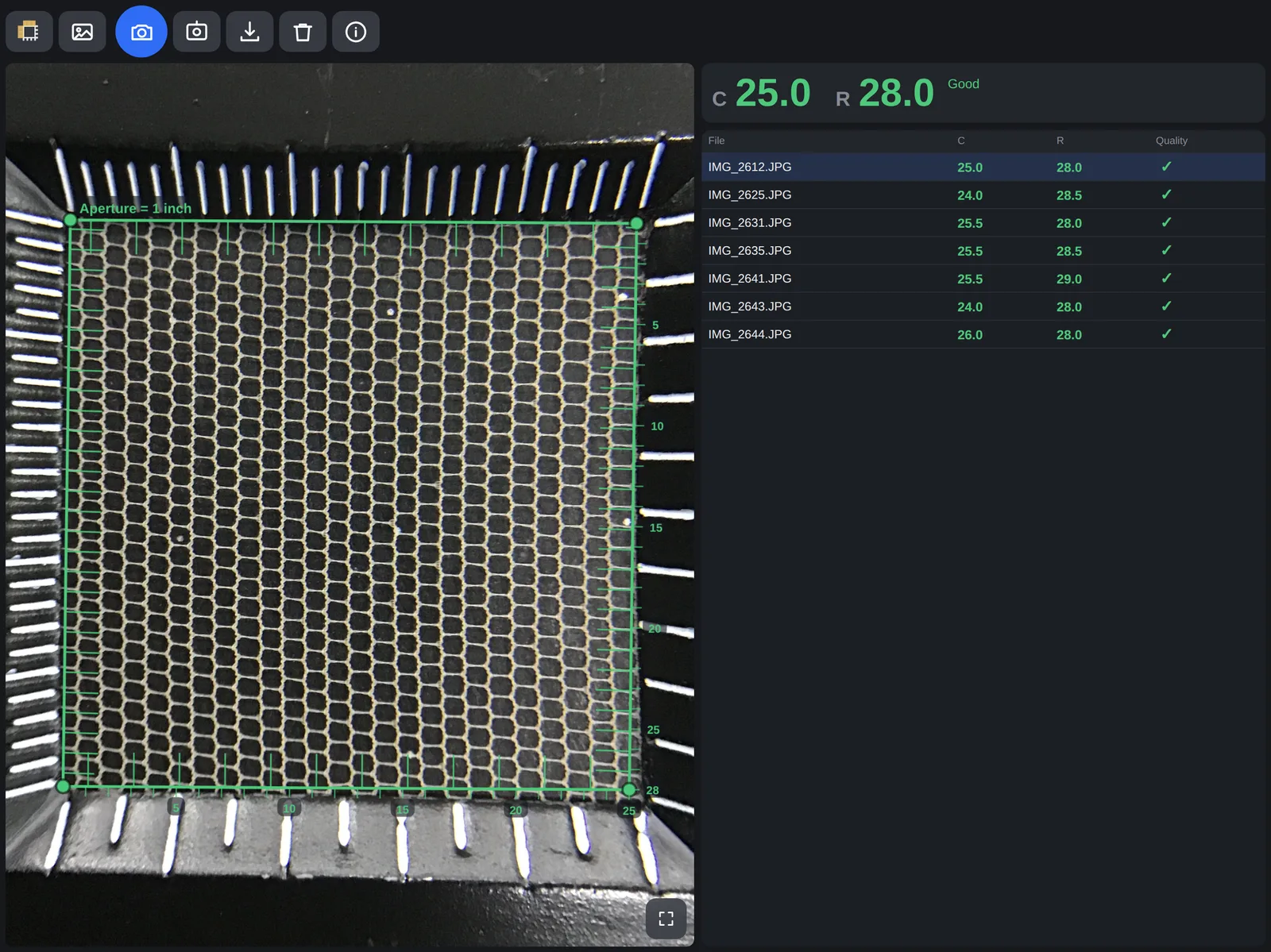This screenshot has width=1271, height=952.
Task: Click the quality checkmark for IMG_2643.JPG
Action: [1166, 306]
